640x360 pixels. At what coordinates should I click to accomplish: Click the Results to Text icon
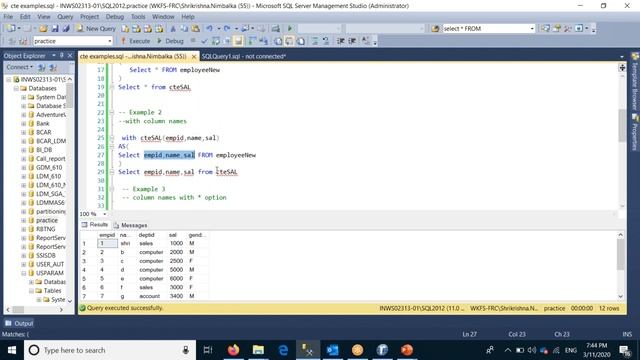tap(278, 41)
